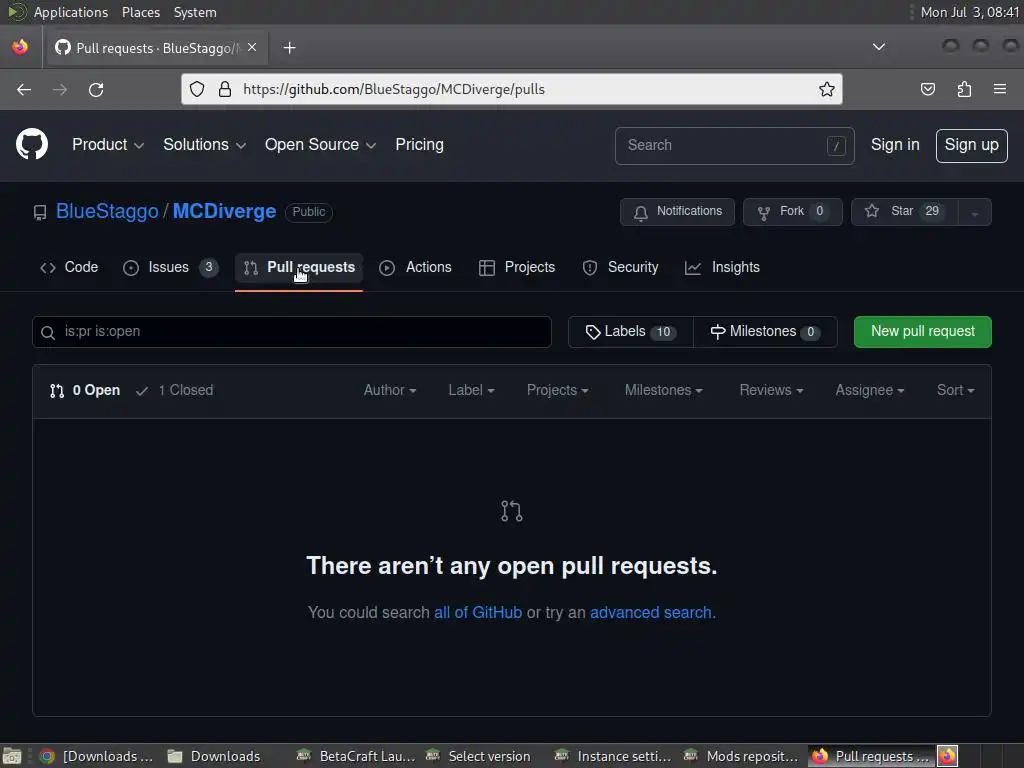Click the GitHub Octocat logo
The image size is (1024, 768).
point(32,144)
